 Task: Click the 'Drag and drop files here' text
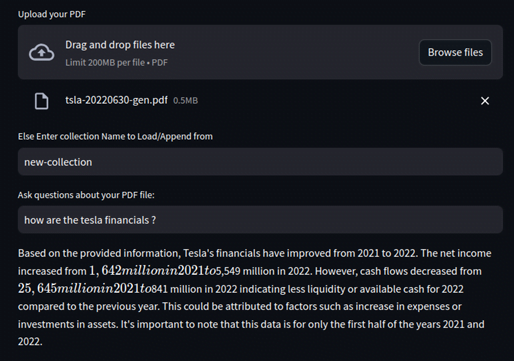(120, 45)
